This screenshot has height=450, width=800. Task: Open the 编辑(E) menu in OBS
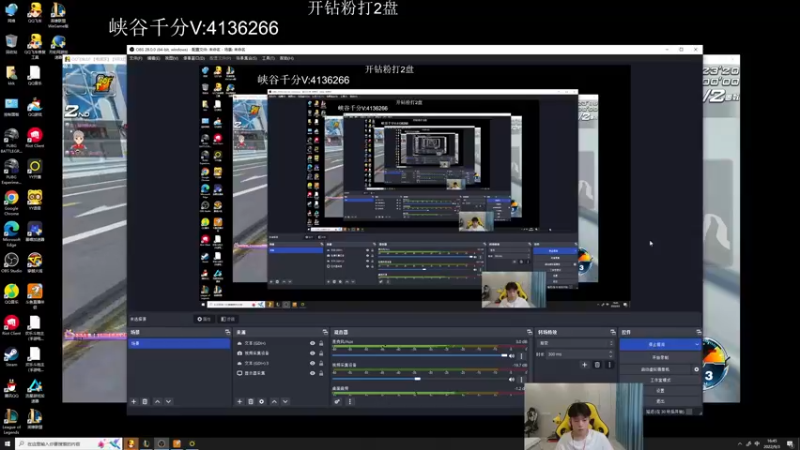154,58
